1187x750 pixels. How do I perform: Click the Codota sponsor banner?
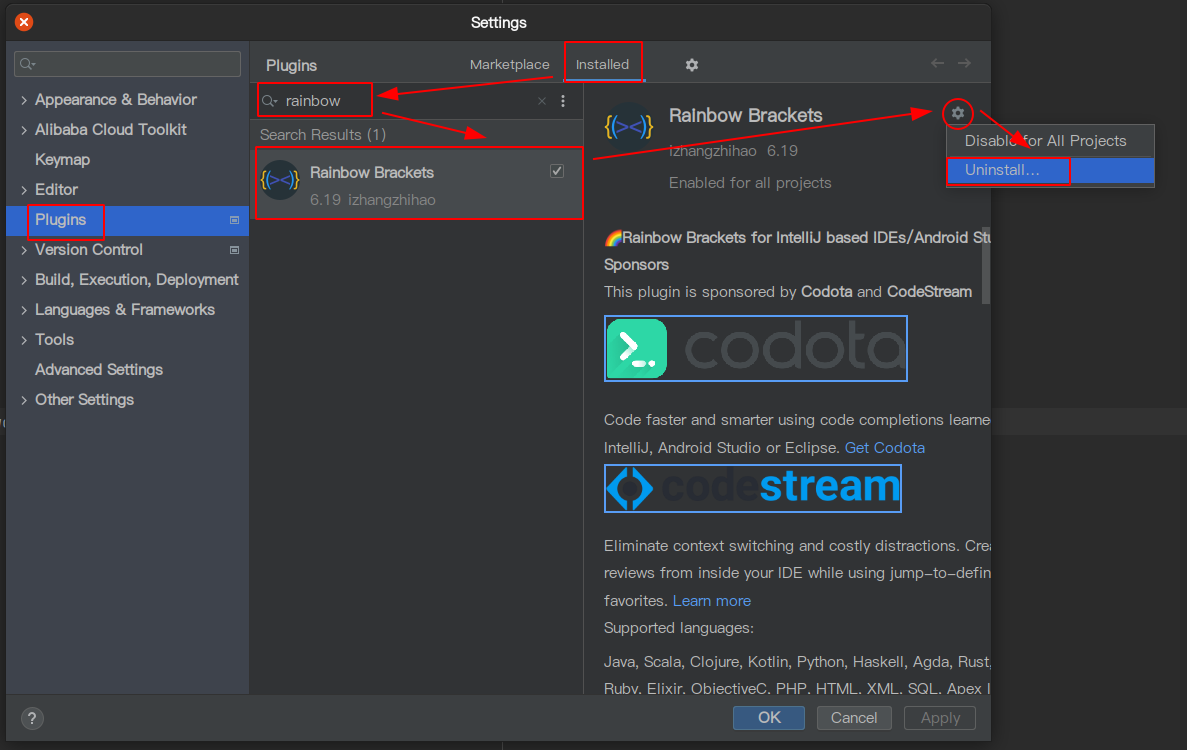pyautogui.click(x=756, y=349)
